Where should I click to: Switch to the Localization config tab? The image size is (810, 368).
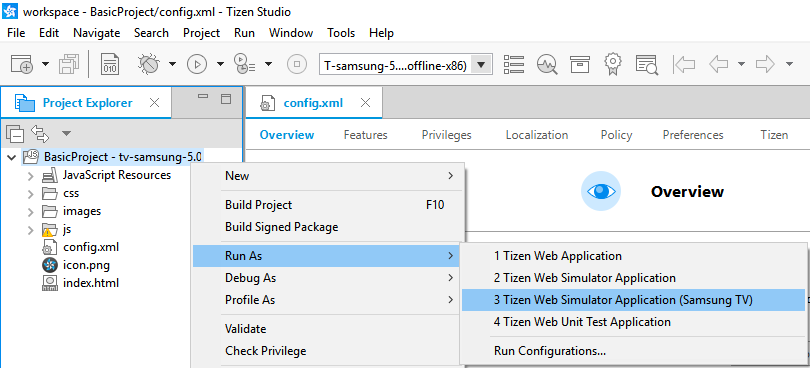tap(537, 135)
